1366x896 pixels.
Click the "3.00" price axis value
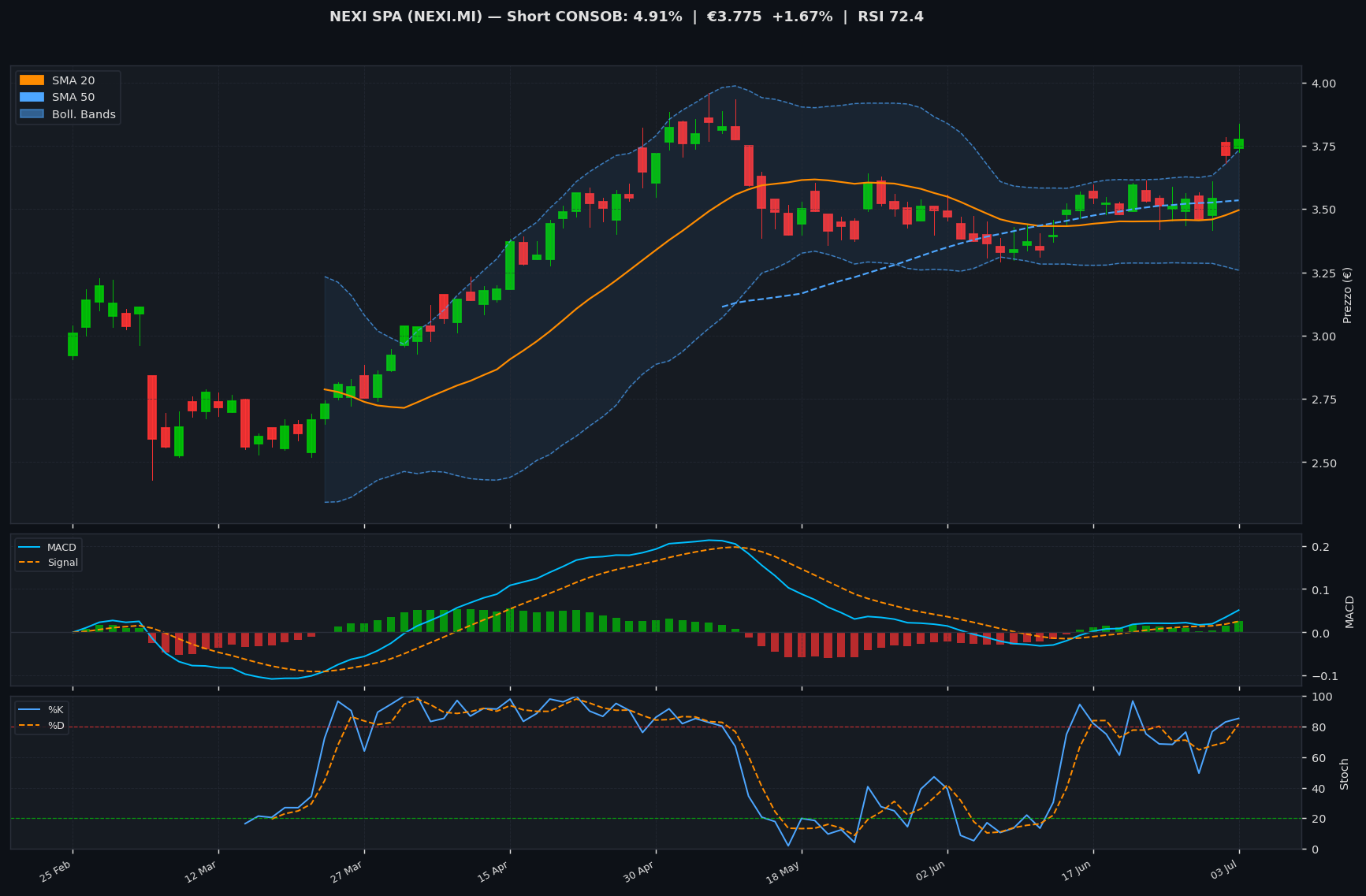1323,336
